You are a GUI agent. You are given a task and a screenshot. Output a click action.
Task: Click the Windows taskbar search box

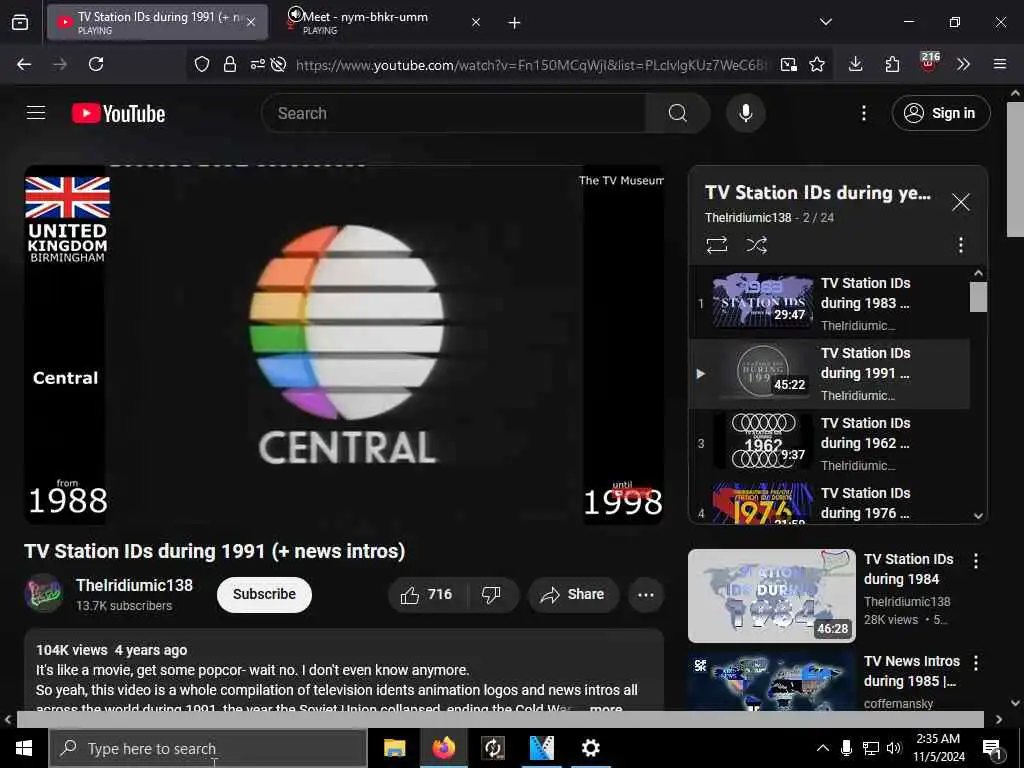208,748
